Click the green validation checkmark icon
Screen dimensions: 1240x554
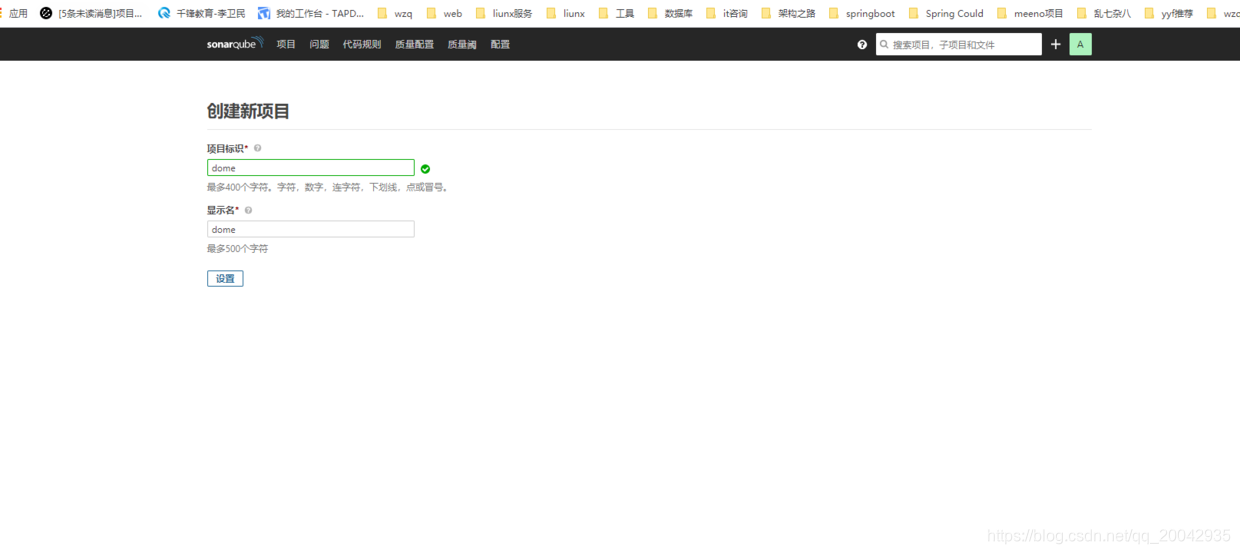pyautogui.click(x=425, y=169)
